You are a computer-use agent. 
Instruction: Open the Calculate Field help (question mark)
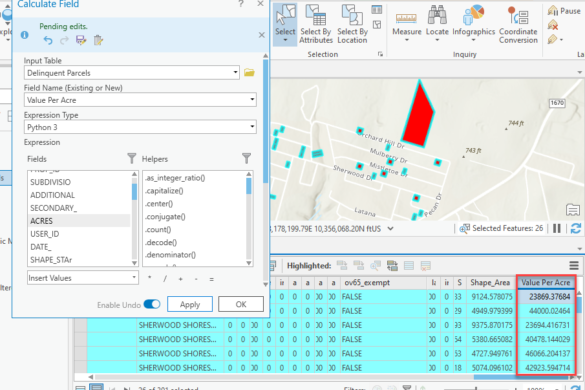[x=241, y=4]
